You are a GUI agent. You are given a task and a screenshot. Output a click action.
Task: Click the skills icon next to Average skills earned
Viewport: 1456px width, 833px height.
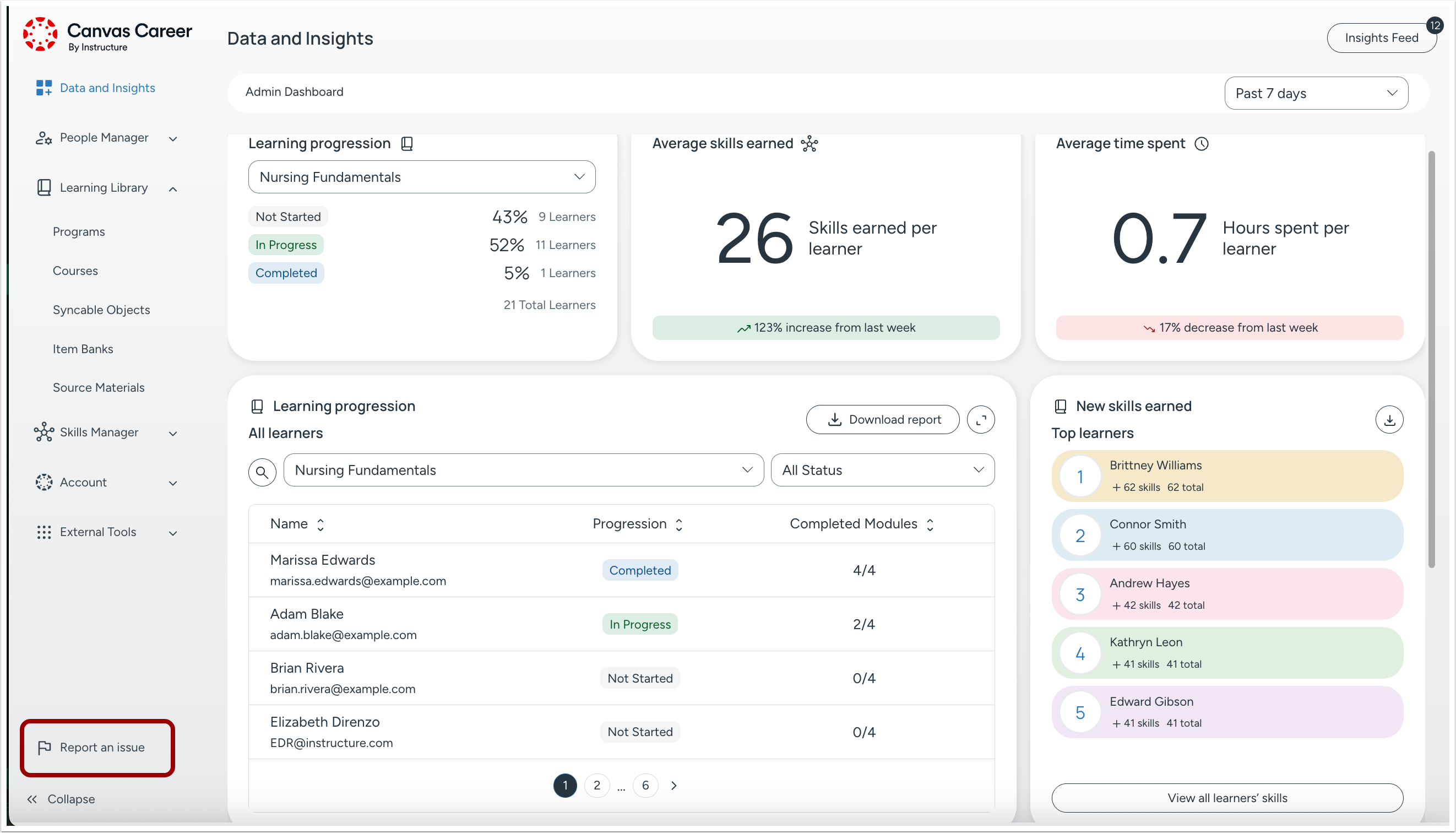[x=809, y=144]
